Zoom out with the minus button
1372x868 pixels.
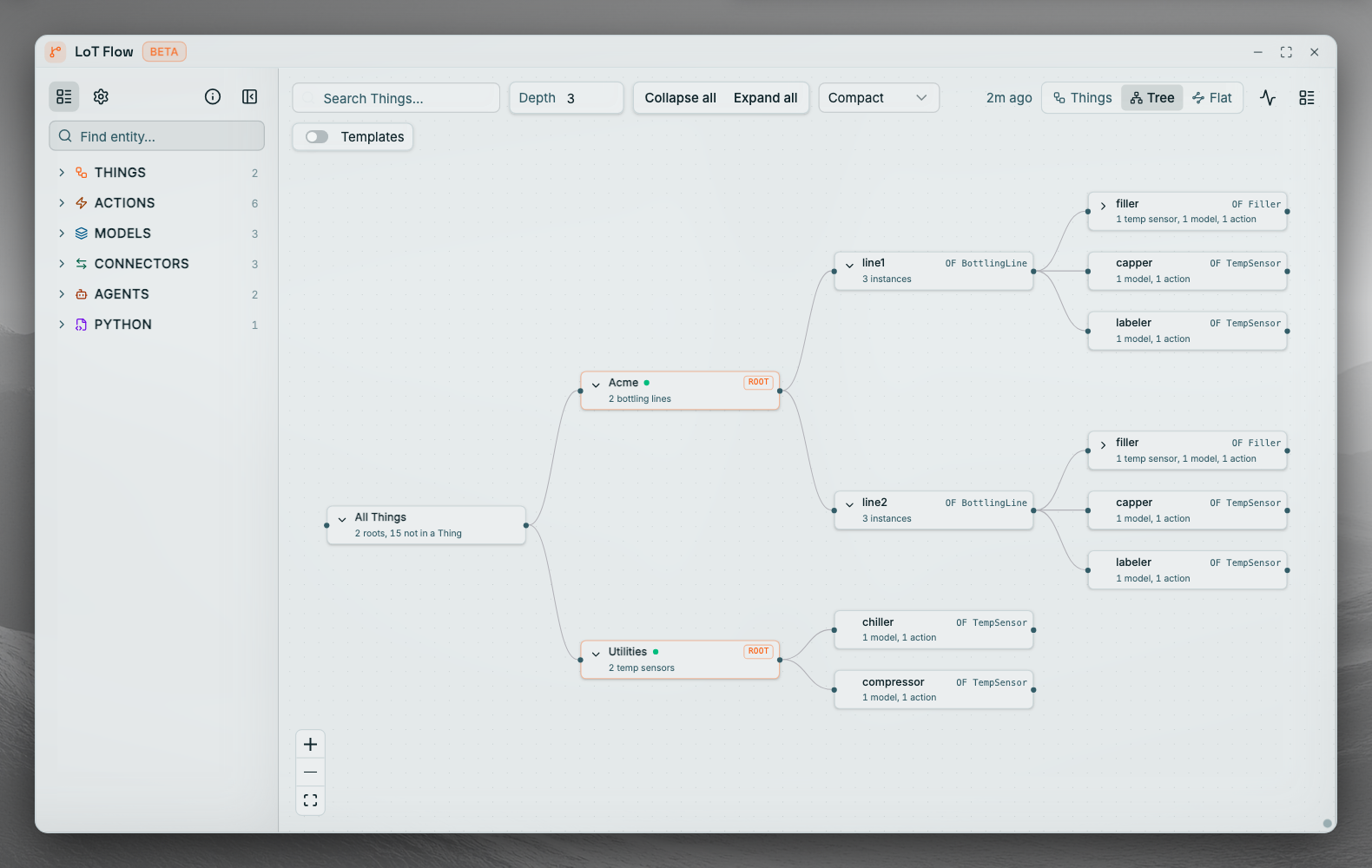[310, 773]
